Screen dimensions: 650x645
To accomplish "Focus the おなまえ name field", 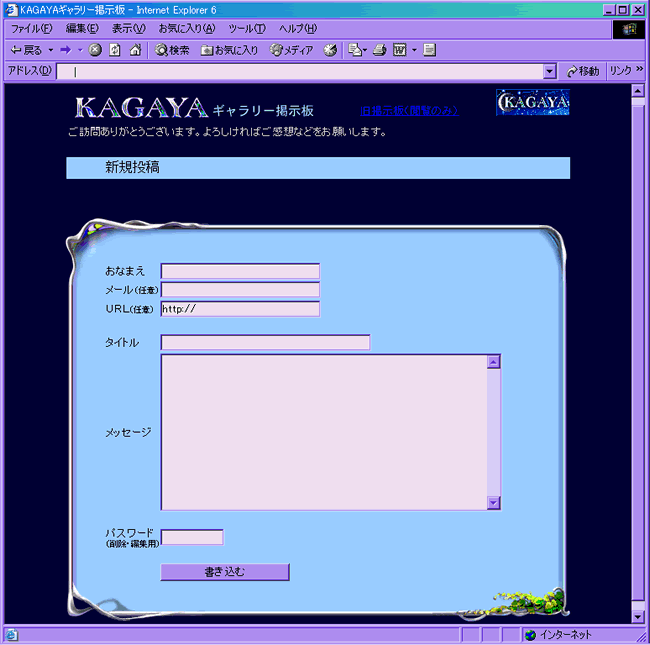I will tap(240, 271).
